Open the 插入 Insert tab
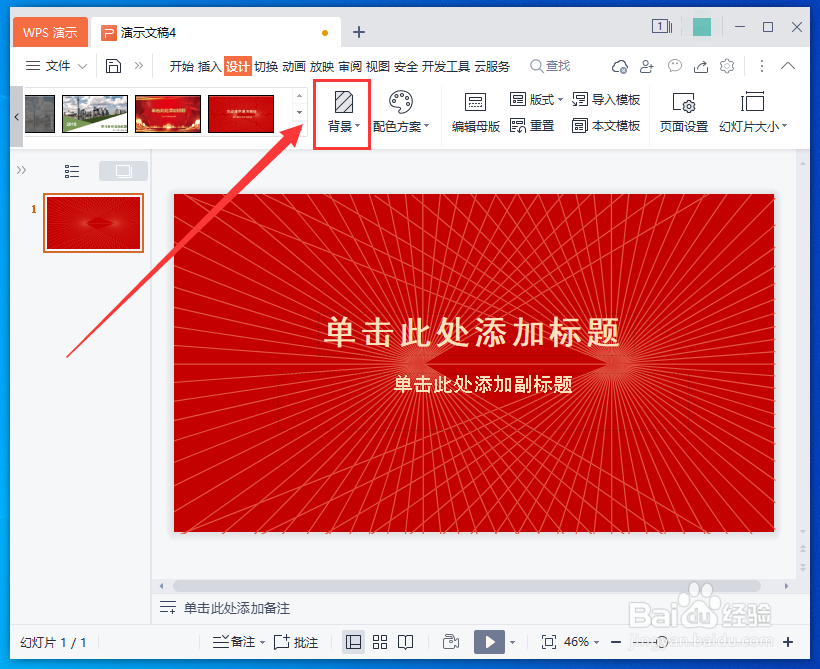Image resolution: width=820 pixels, height=669 pixels. pyautogui.click(x=209, y=66)
